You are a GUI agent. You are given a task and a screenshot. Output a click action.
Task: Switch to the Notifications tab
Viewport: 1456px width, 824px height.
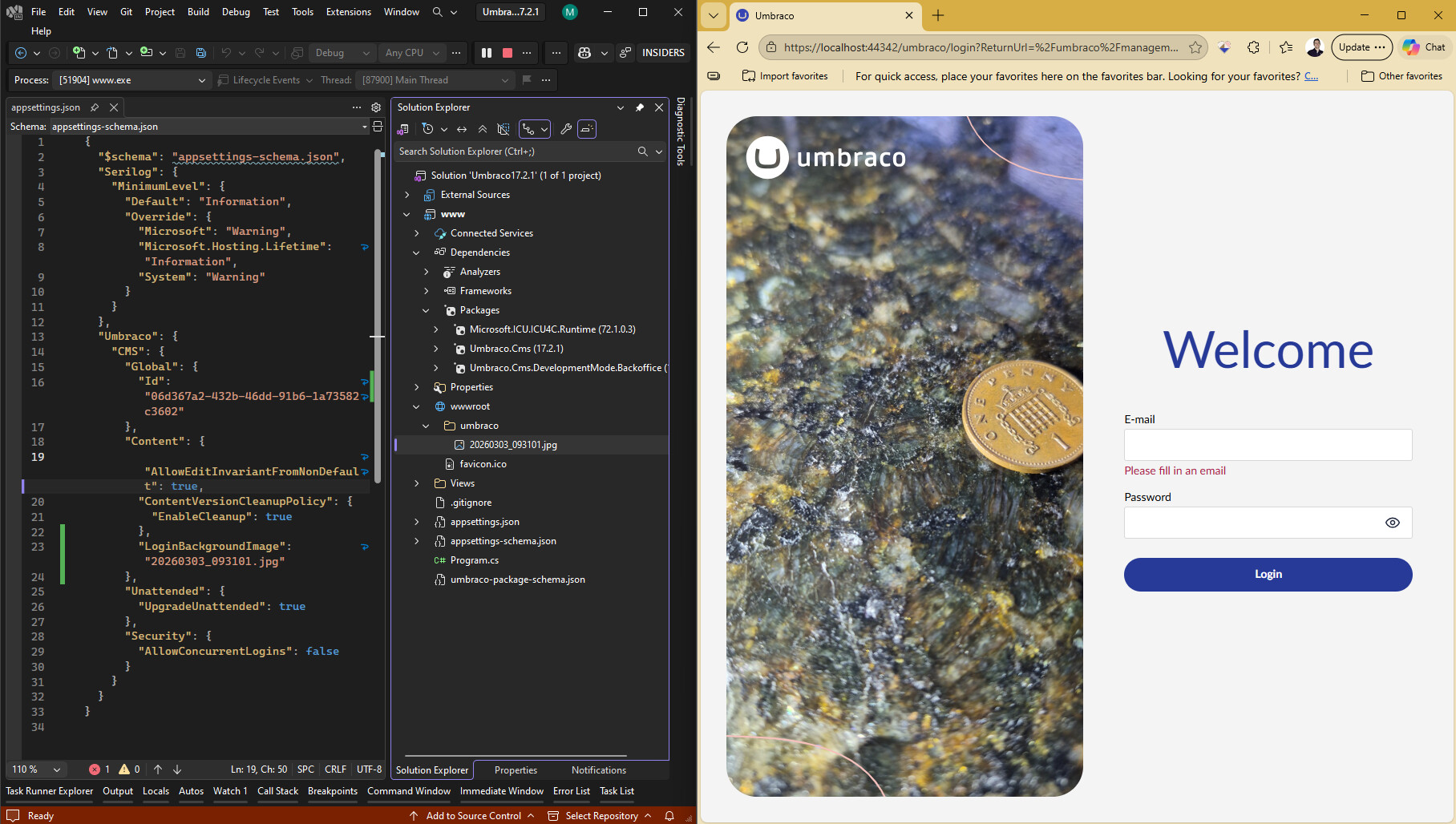pyautogui.click(x=598, y=770)
